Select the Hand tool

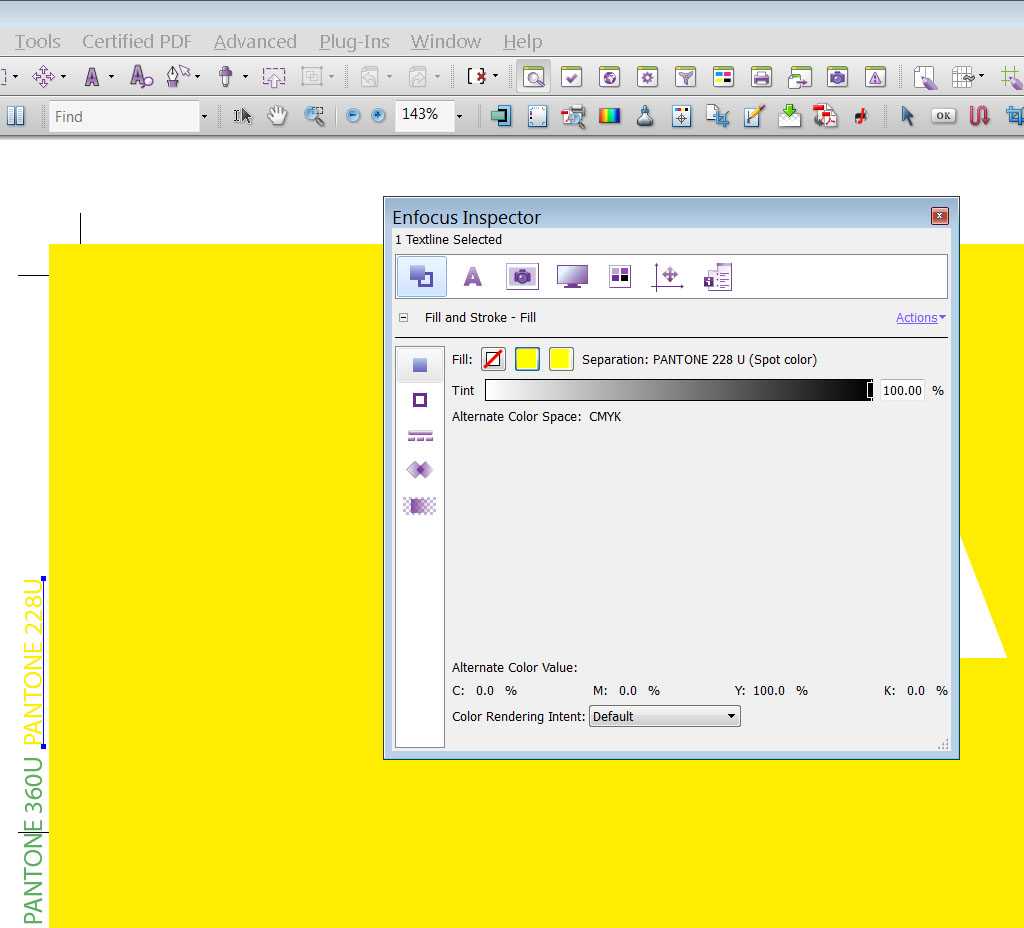(278, 116)
